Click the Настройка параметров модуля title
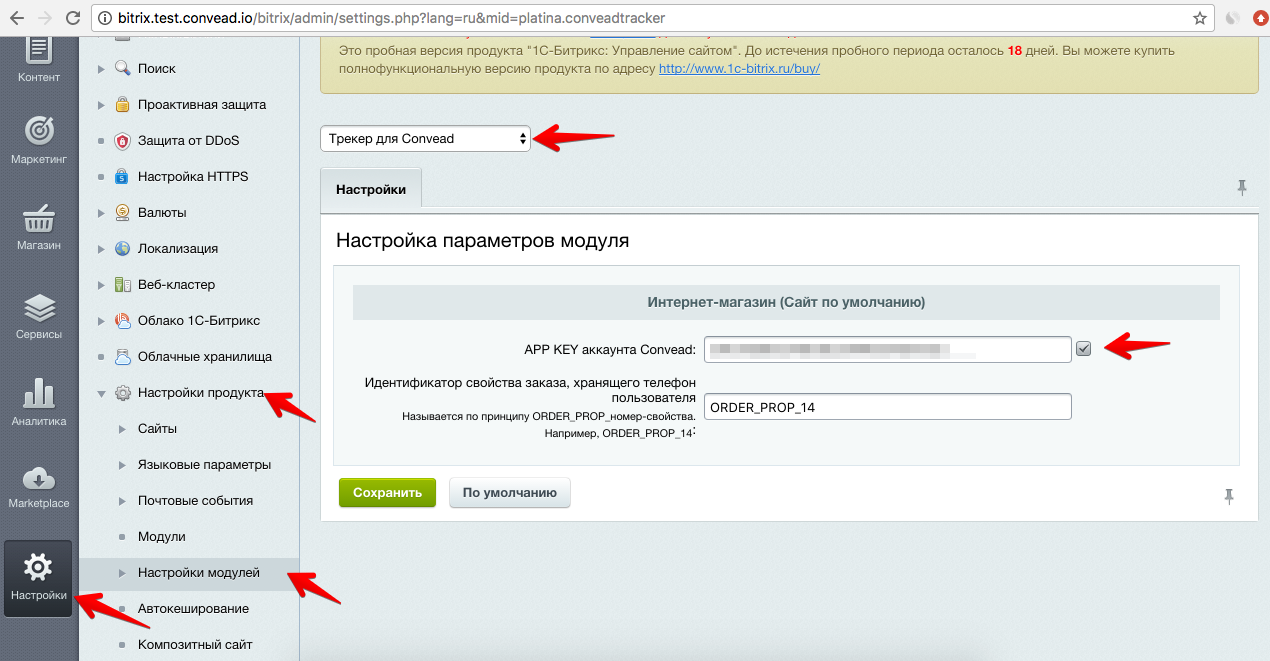 483,241
